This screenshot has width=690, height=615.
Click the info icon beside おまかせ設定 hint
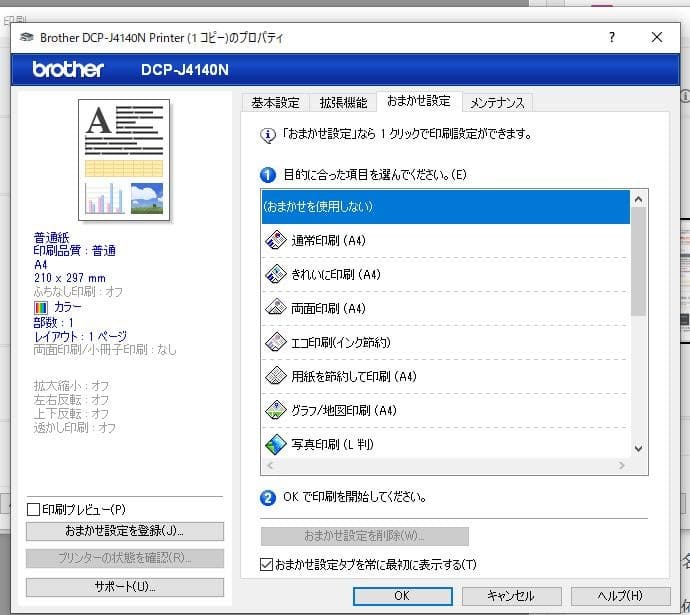[268, 135]
